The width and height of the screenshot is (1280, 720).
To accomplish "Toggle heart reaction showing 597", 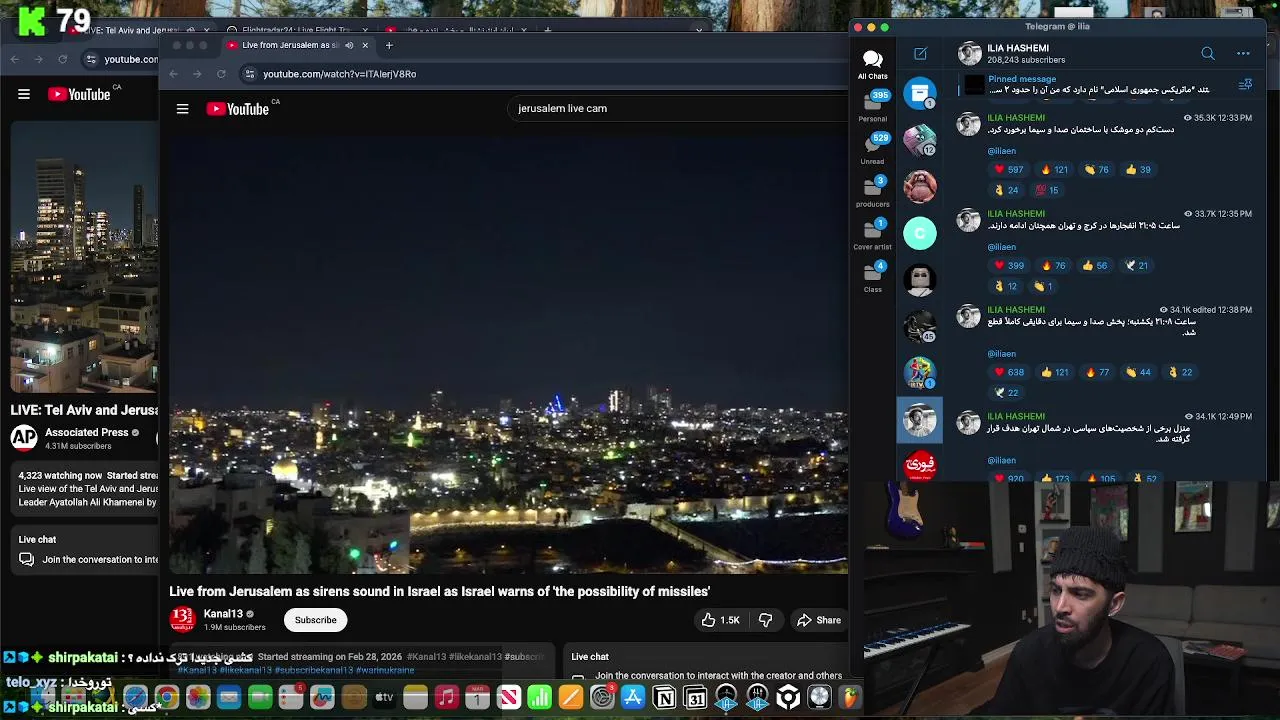I will pyautogui.click(x=1009, y=169).
